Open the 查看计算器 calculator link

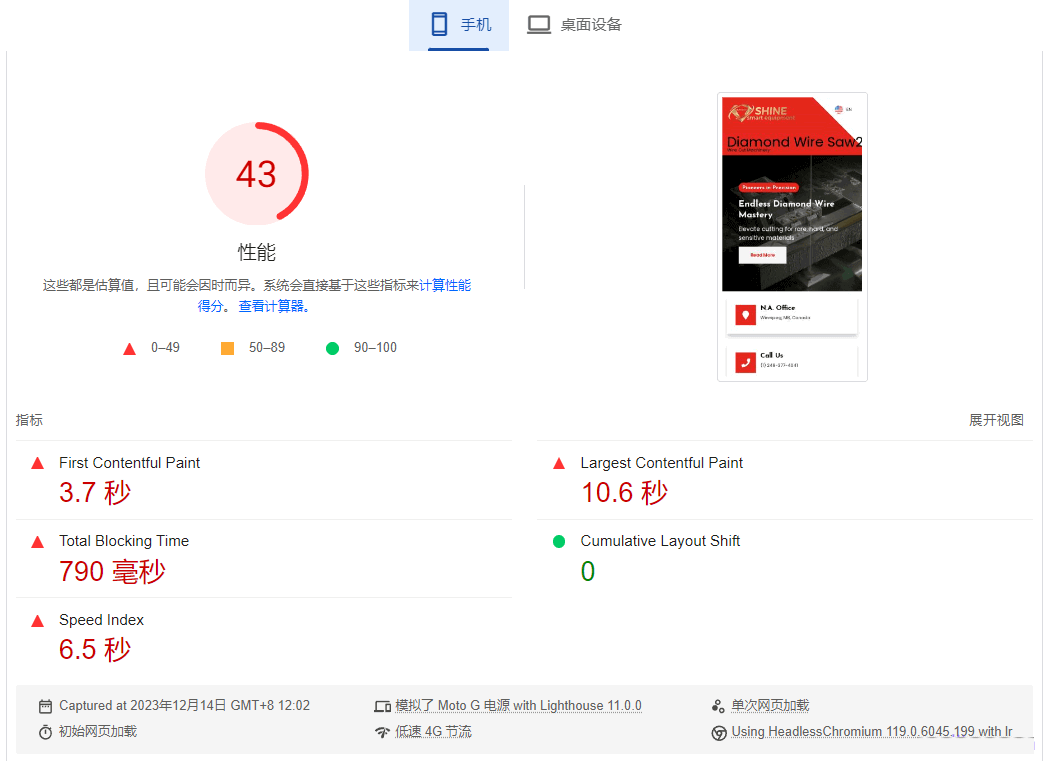[x=273, y=306]
